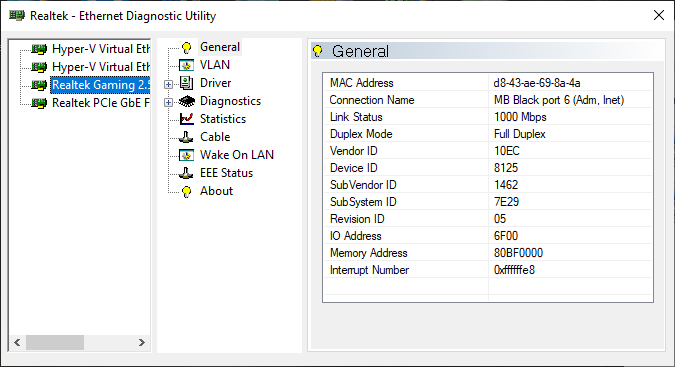Click the EEE Status icon
Viewport: 675px width, 367px height.
click(186, 173)
